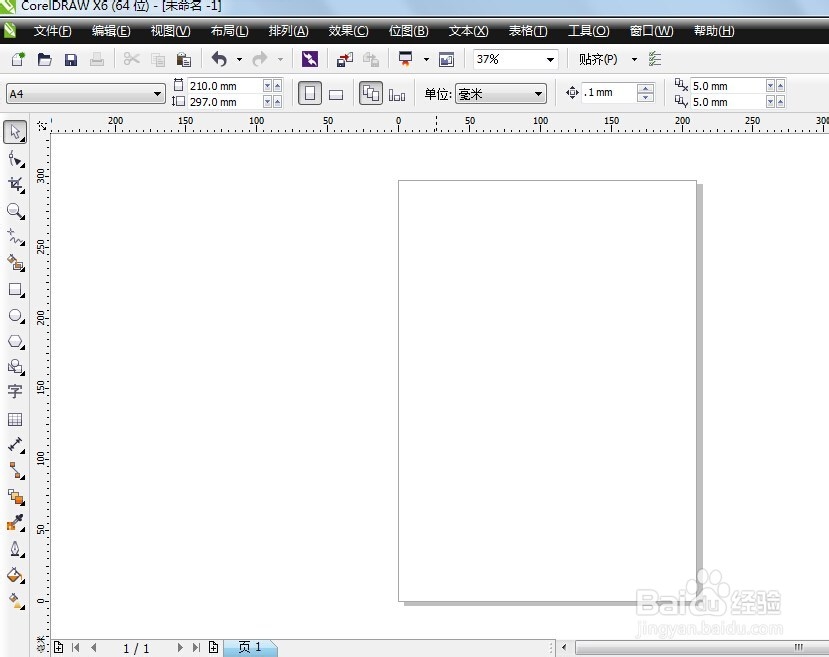This screenshot has width=829, height=657.
Task: Apply layout to all pages
Action: click(371, 94)
